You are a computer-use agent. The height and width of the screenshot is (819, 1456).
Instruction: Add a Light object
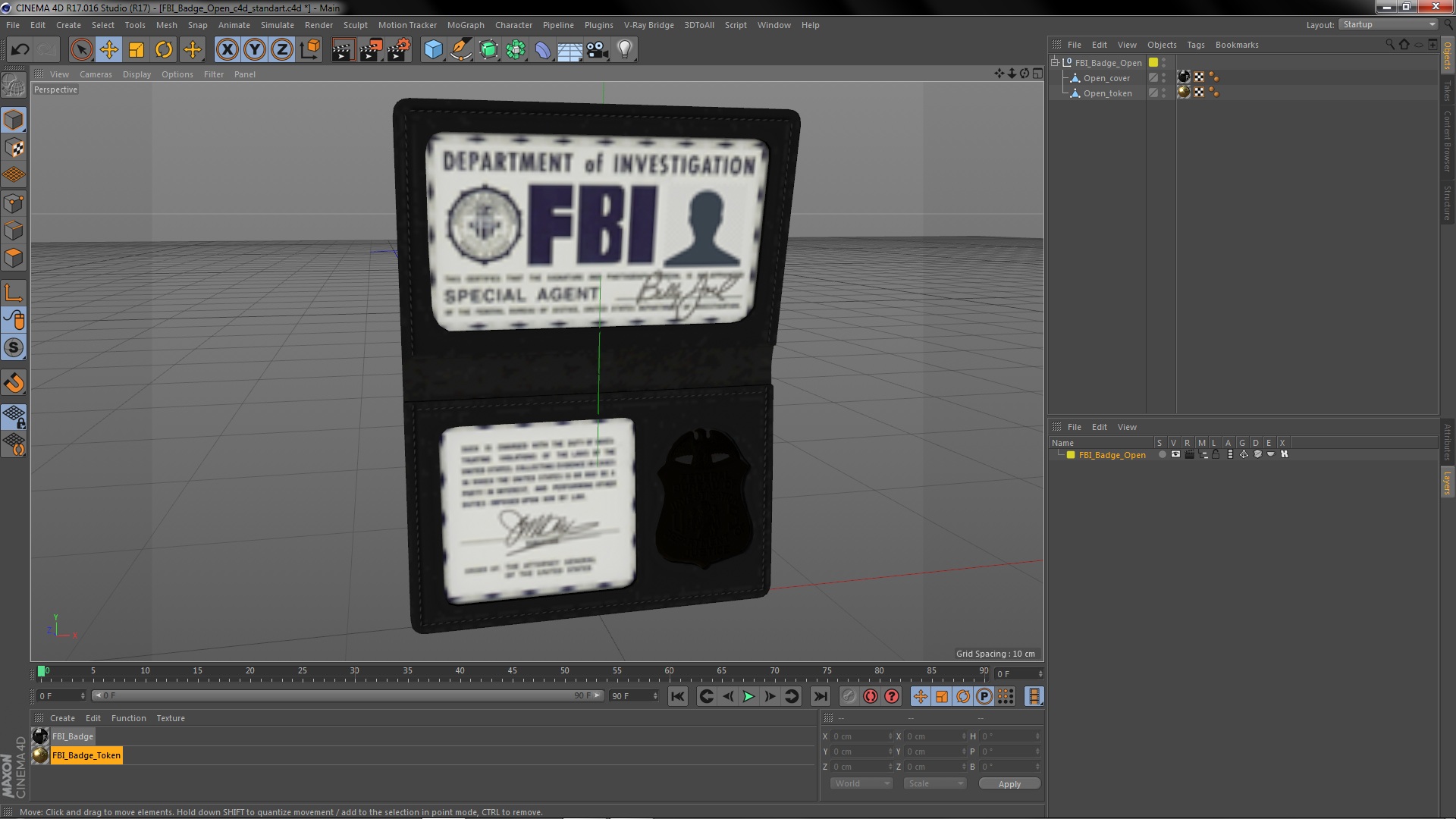(624, 50)
